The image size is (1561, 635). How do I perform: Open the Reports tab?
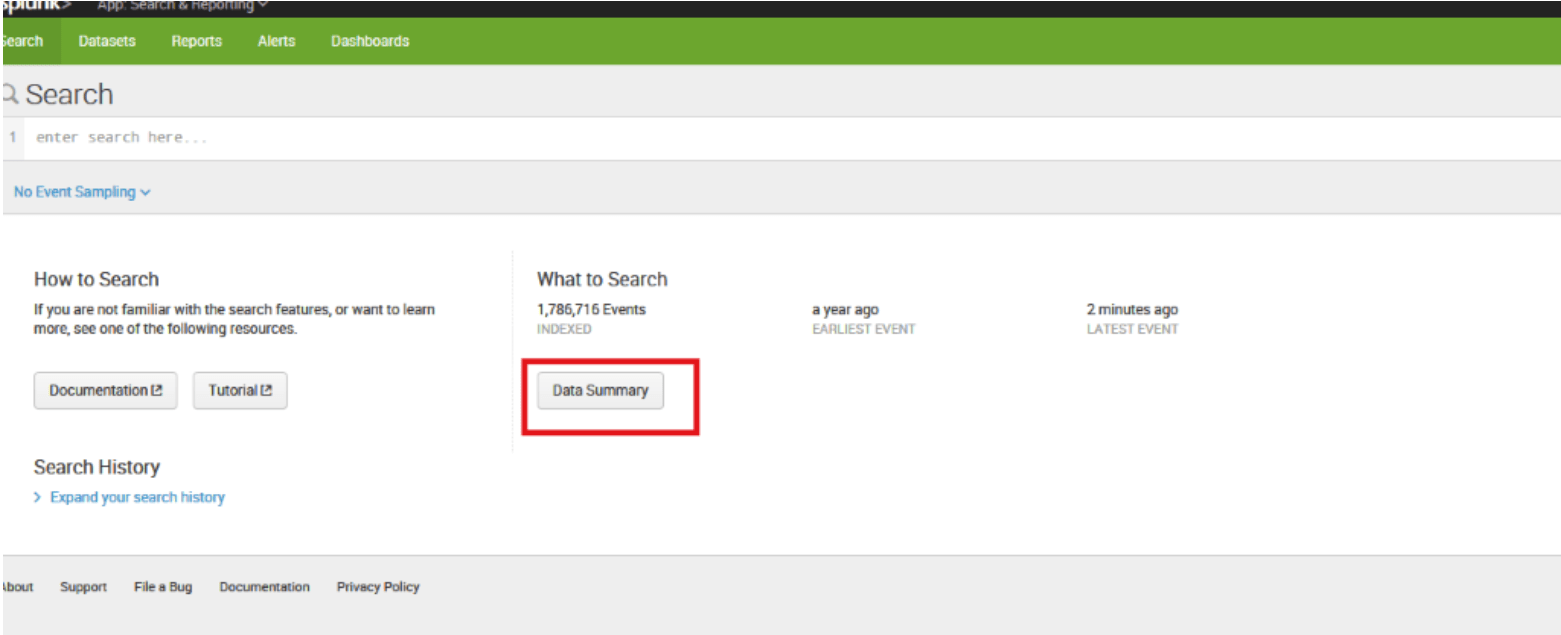196,41
